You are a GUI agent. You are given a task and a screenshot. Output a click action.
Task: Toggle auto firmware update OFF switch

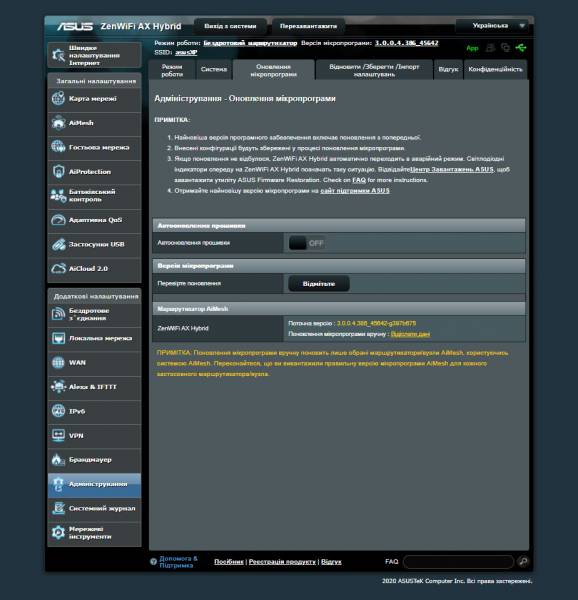tap(307, 243)
